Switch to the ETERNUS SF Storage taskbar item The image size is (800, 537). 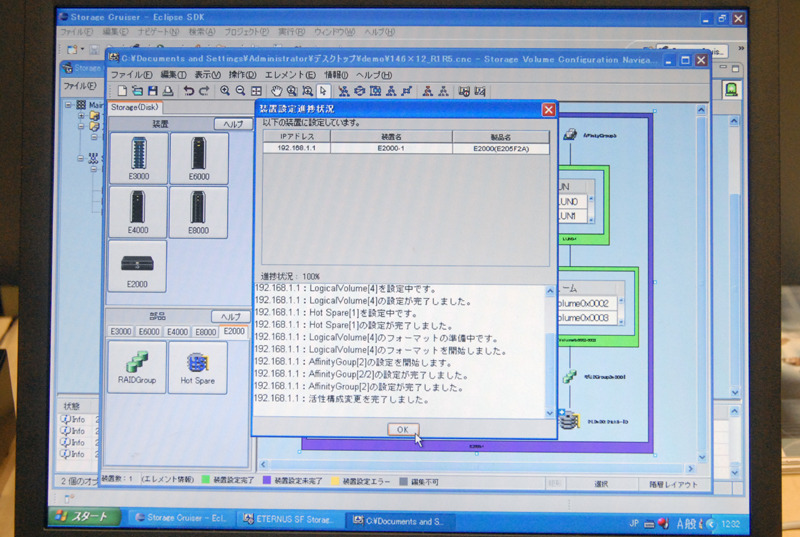[289, 519]
